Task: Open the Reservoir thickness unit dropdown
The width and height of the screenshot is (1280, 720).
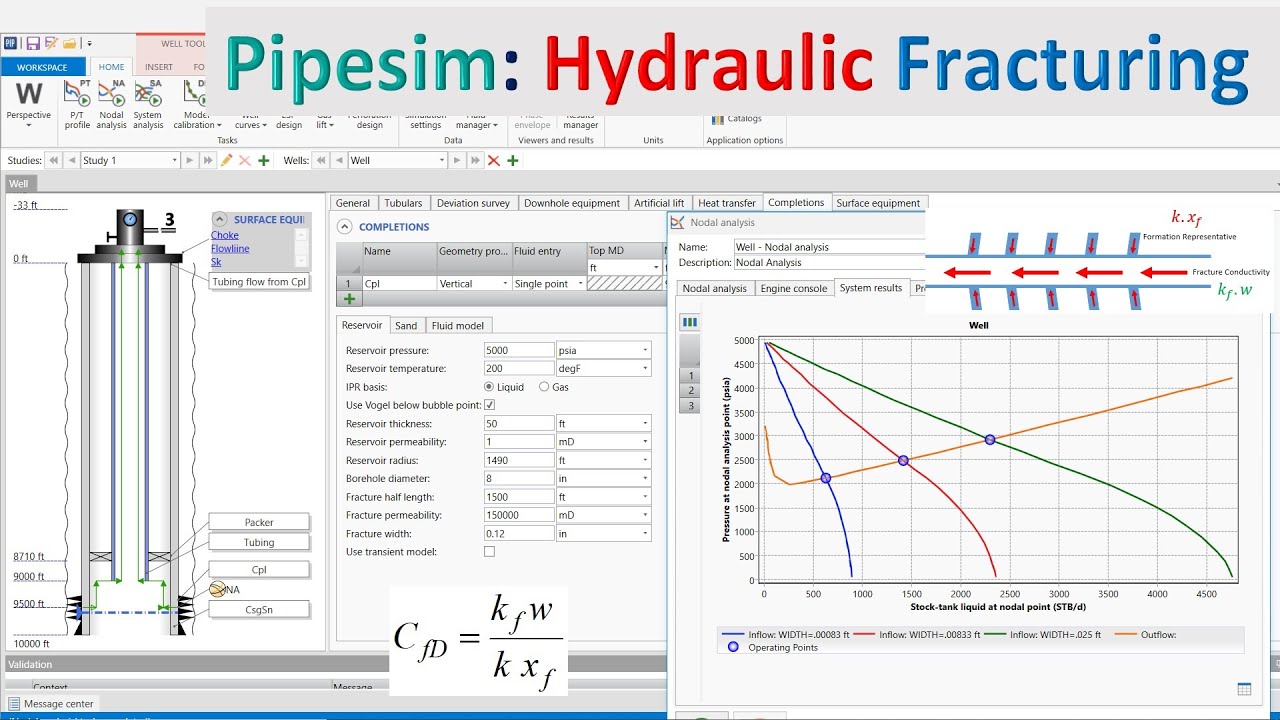Action: click(x=647, y=424)
